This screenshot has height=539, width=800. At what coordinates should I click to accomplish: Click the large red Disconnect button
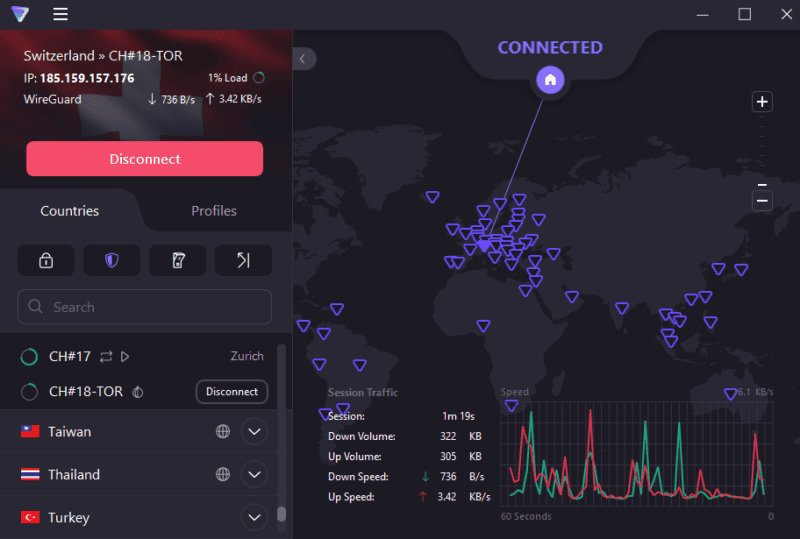tap(145, 159)
